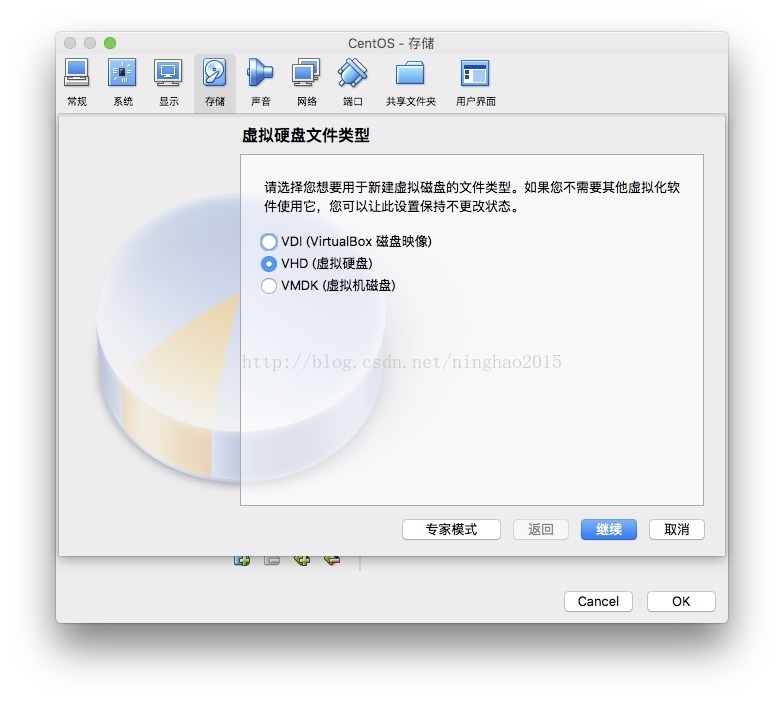
Task: Open the 端口 (Ports) settings icon
Action: point(352,82)
